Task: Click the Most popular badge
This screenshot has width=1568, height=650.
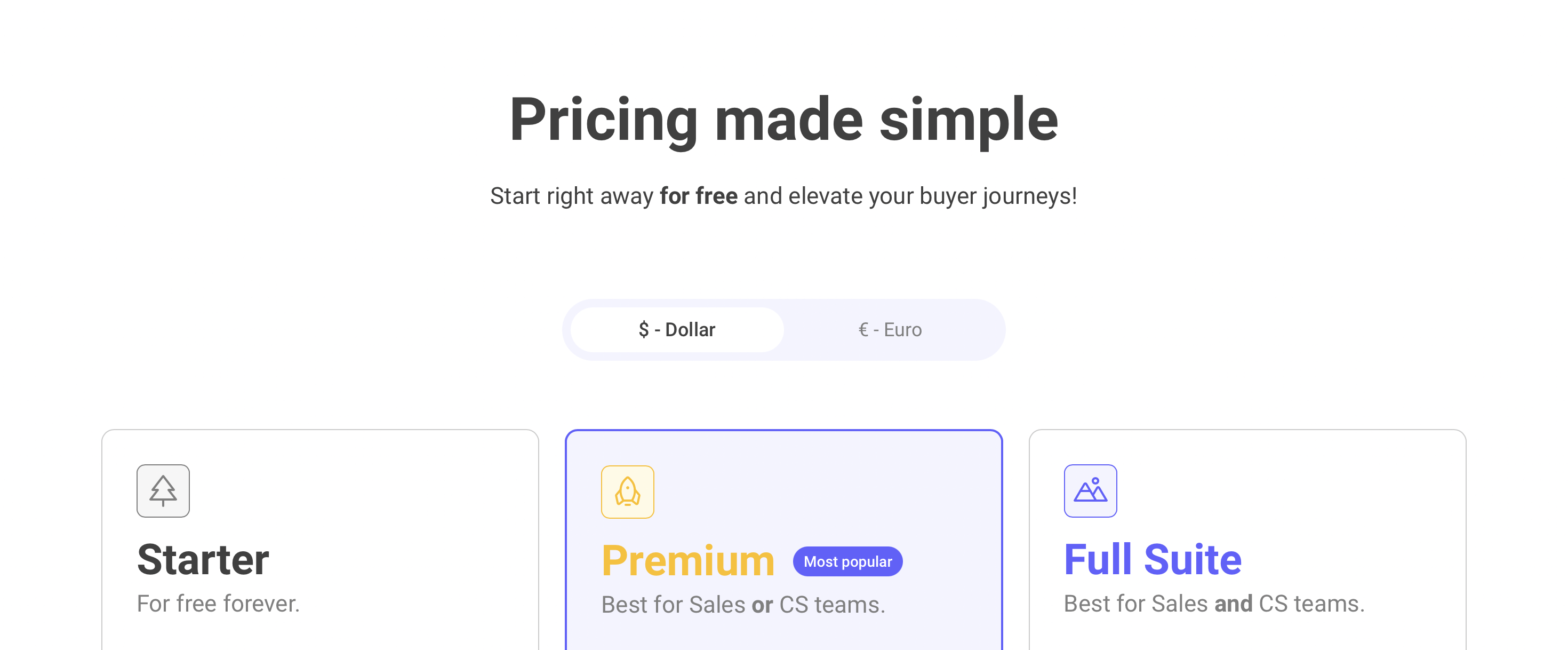Action: point(847,561)
